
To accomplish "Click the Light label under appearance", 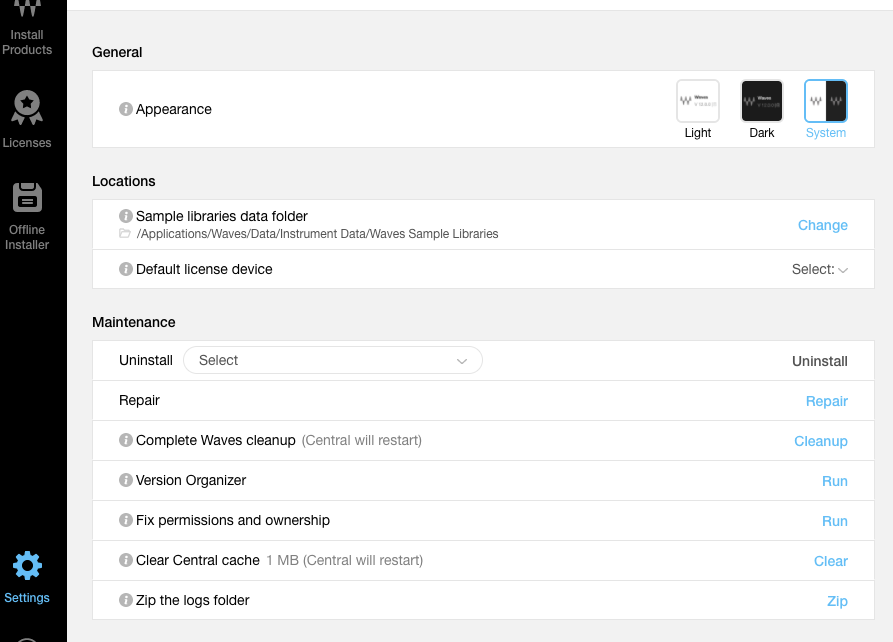I will point(698,133).
